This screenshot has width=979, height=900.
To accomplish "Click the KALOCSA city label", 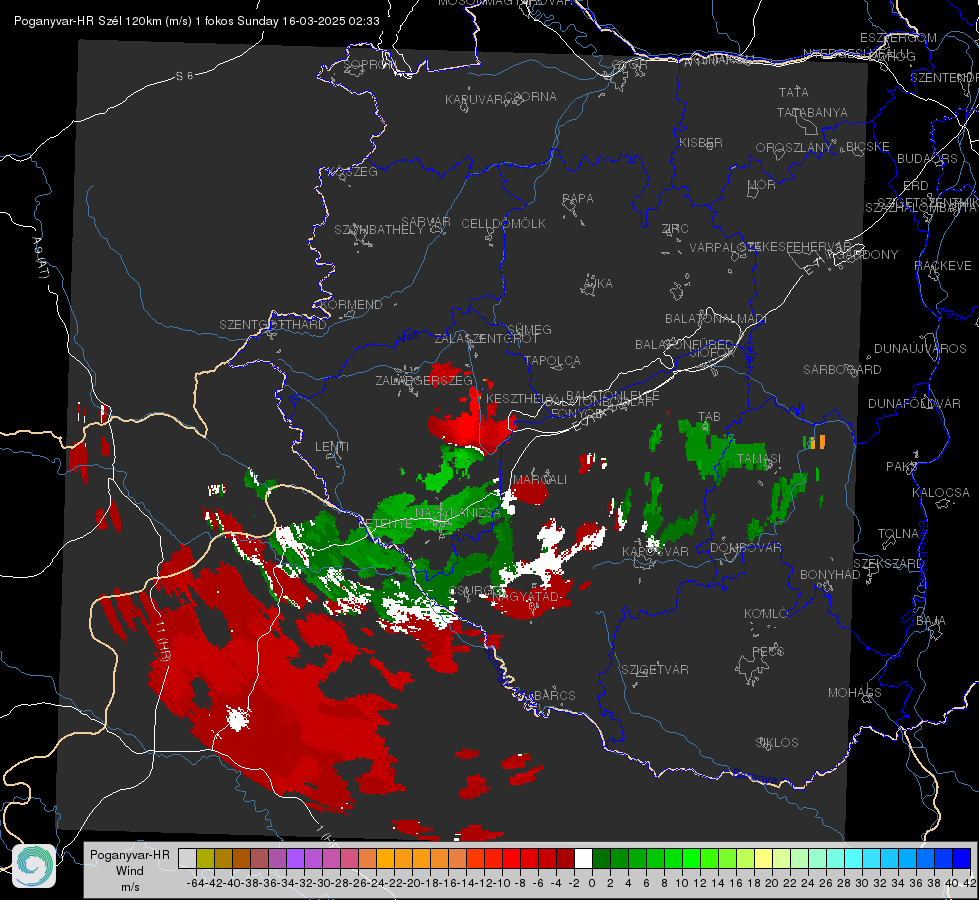I will [x=941, y=493].
